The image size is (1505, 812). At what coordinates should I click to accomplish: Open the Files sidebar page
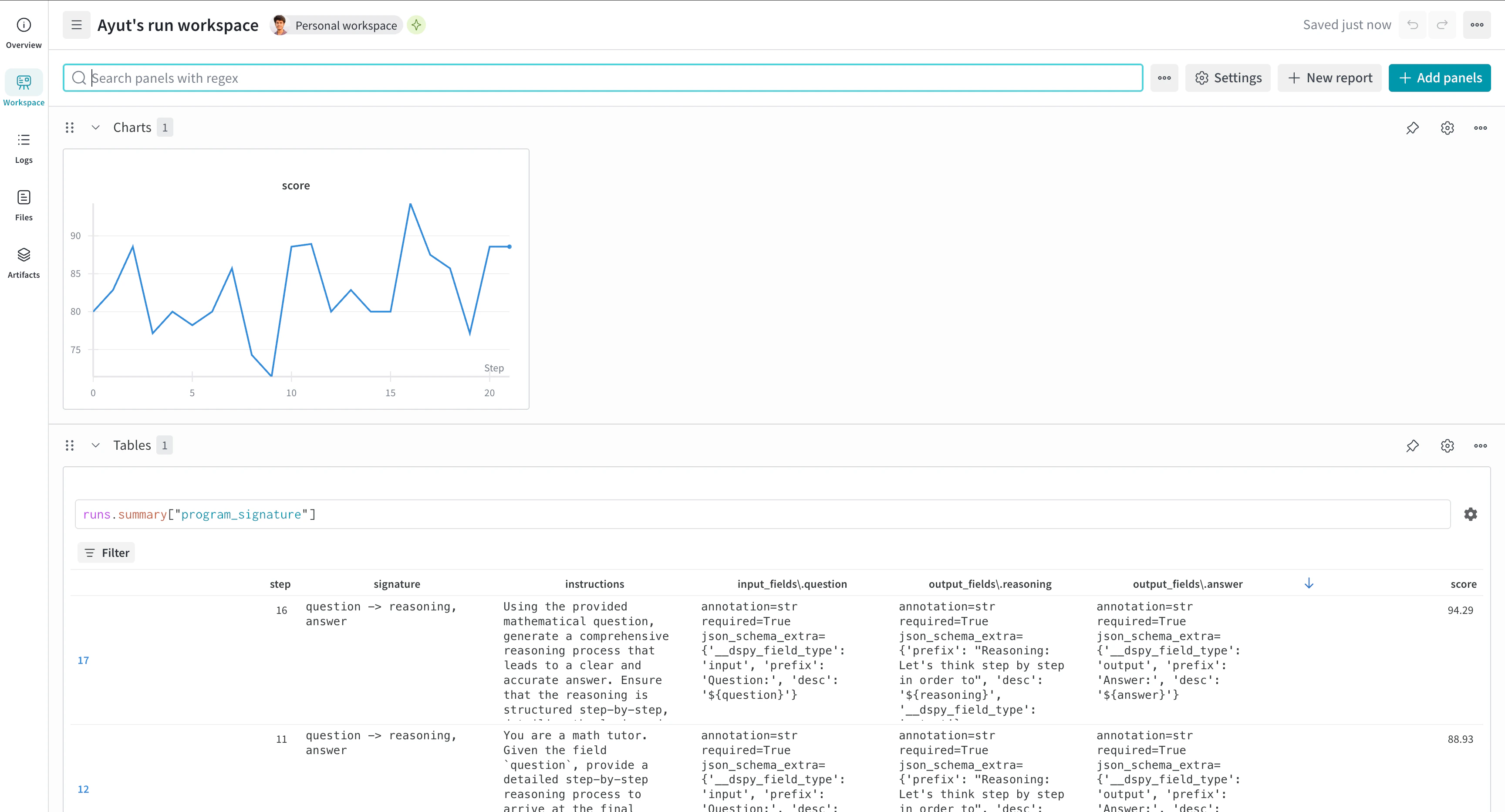[x=24, y=205]
